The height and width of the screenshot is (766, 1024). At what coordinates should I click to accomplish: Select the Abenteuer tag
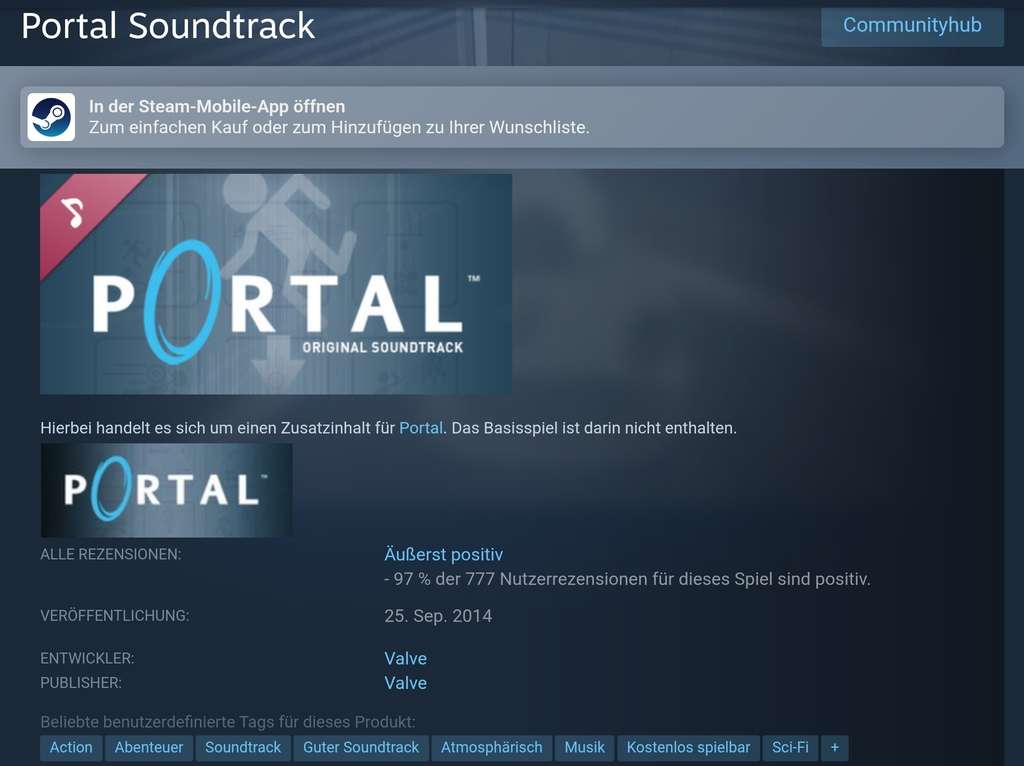[x=149, y=747]
